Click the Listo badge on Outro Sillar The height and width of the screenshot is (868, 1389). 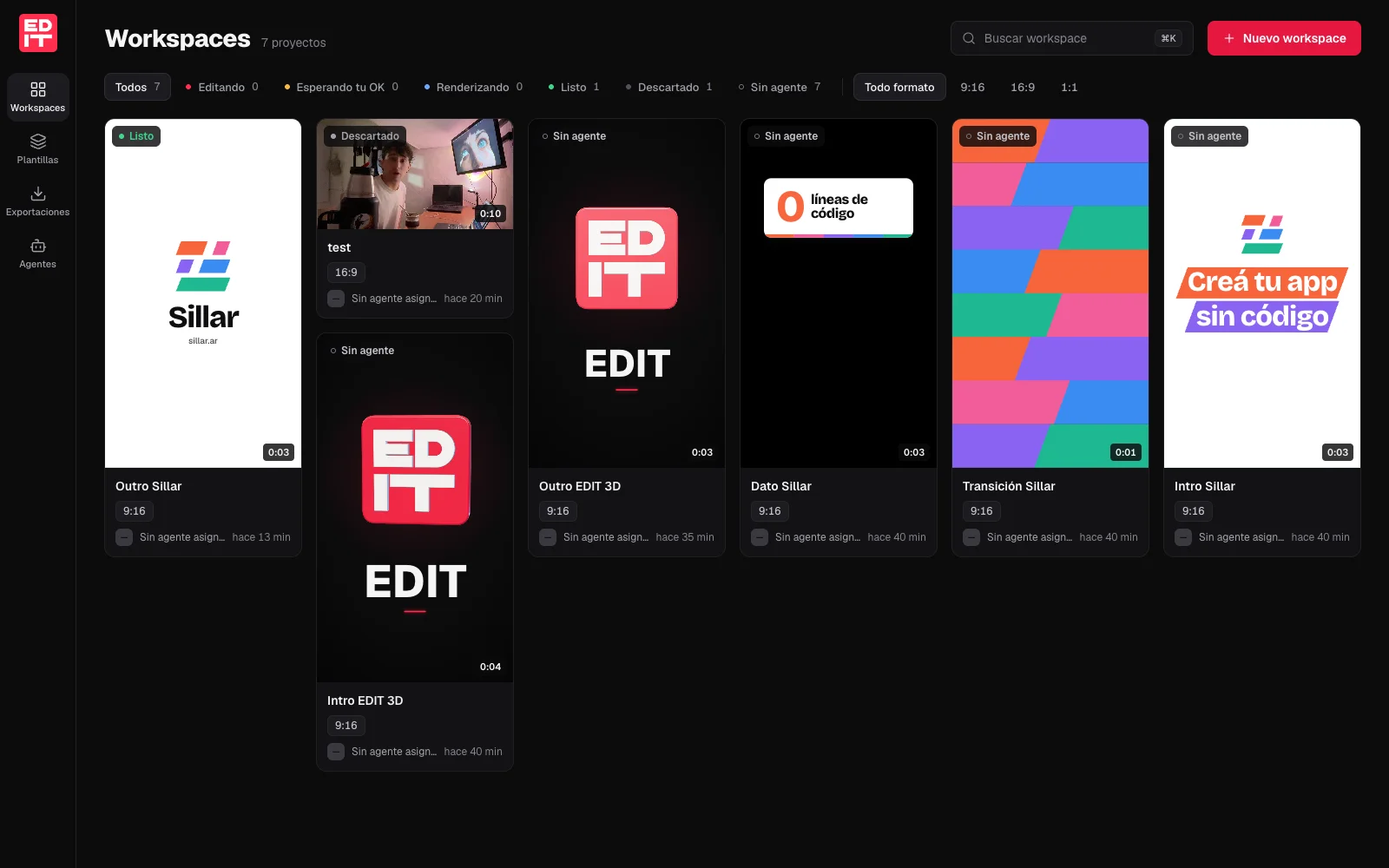point(136,136)
